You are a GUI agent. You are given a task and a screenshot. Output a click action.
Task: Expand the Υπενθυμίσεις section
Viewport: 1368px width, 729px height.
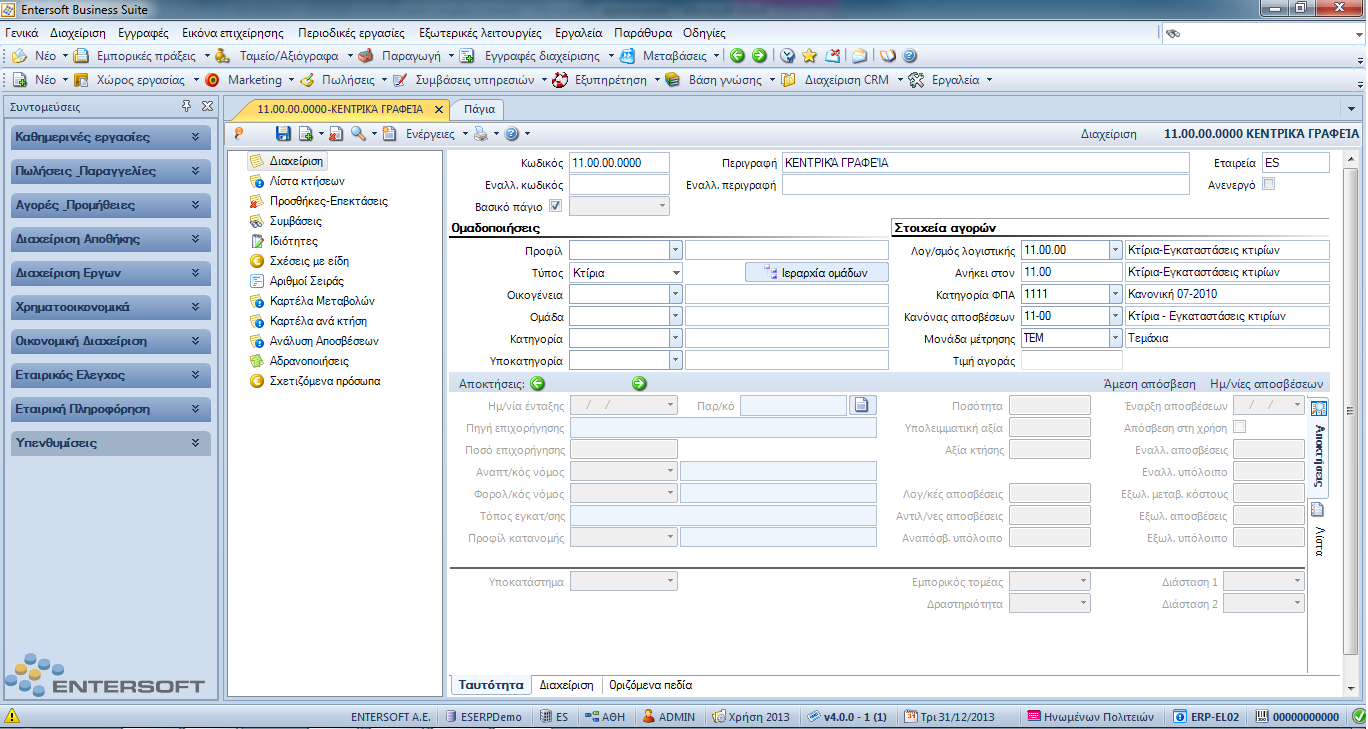pos(110,443)
